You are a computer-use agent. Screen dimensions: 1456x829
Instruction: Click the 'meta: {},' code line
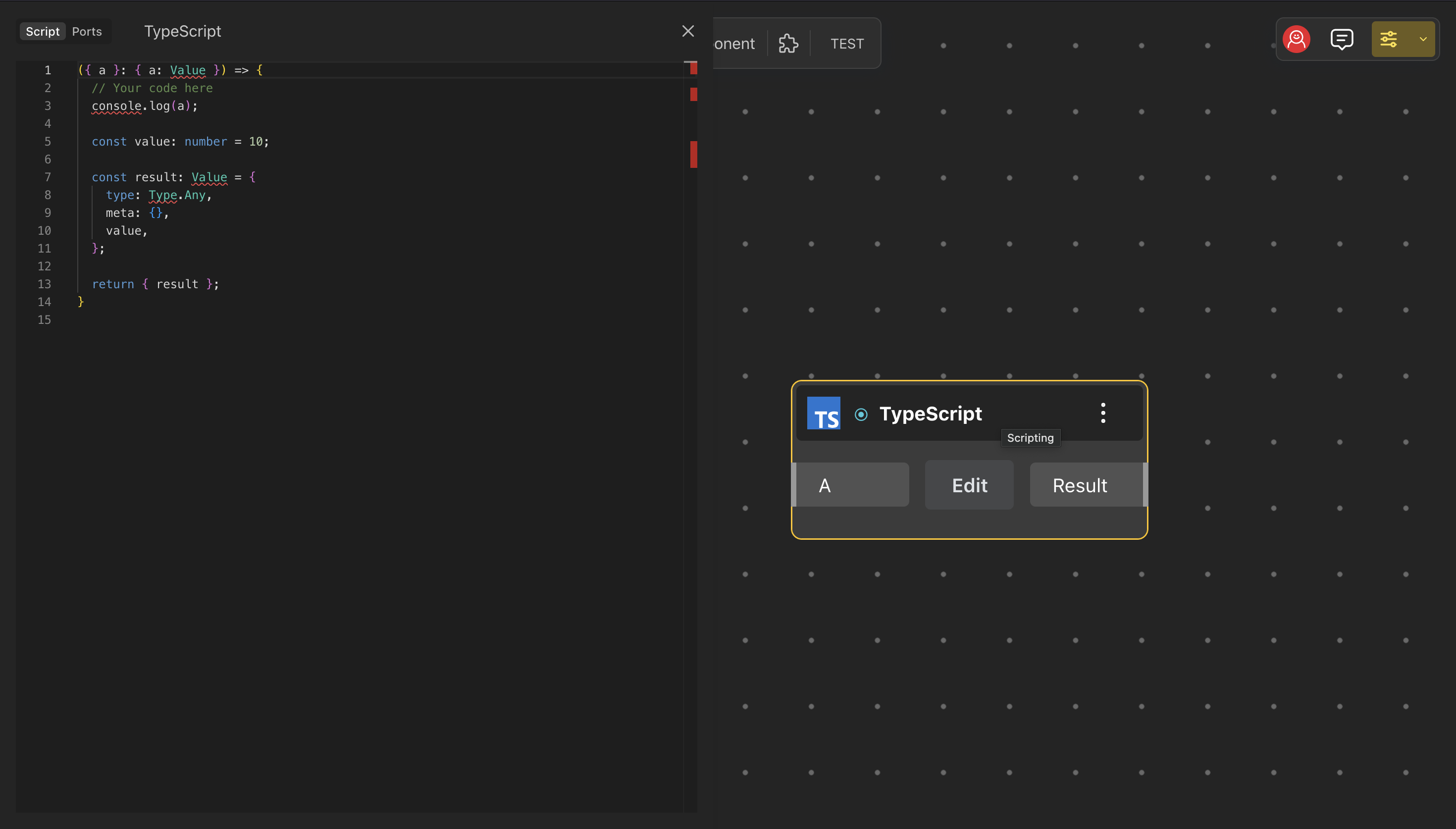tap(137, 213)
